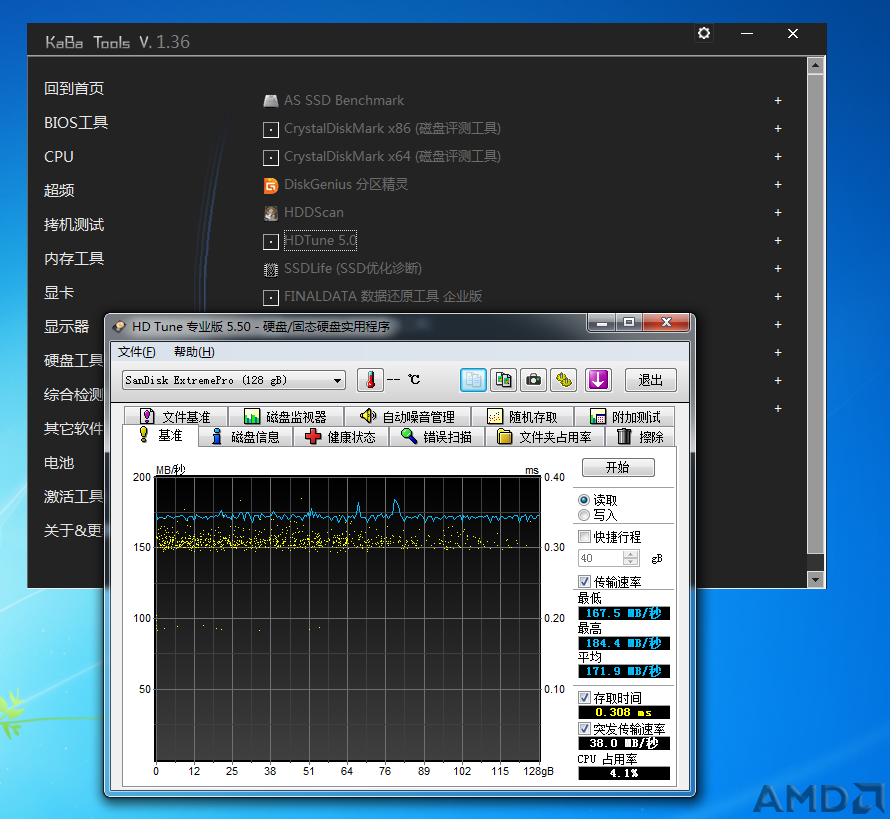Screen dimensions: 890x819
Task: Toggle the 传输速率 checkbox
Action: point(584,581)
